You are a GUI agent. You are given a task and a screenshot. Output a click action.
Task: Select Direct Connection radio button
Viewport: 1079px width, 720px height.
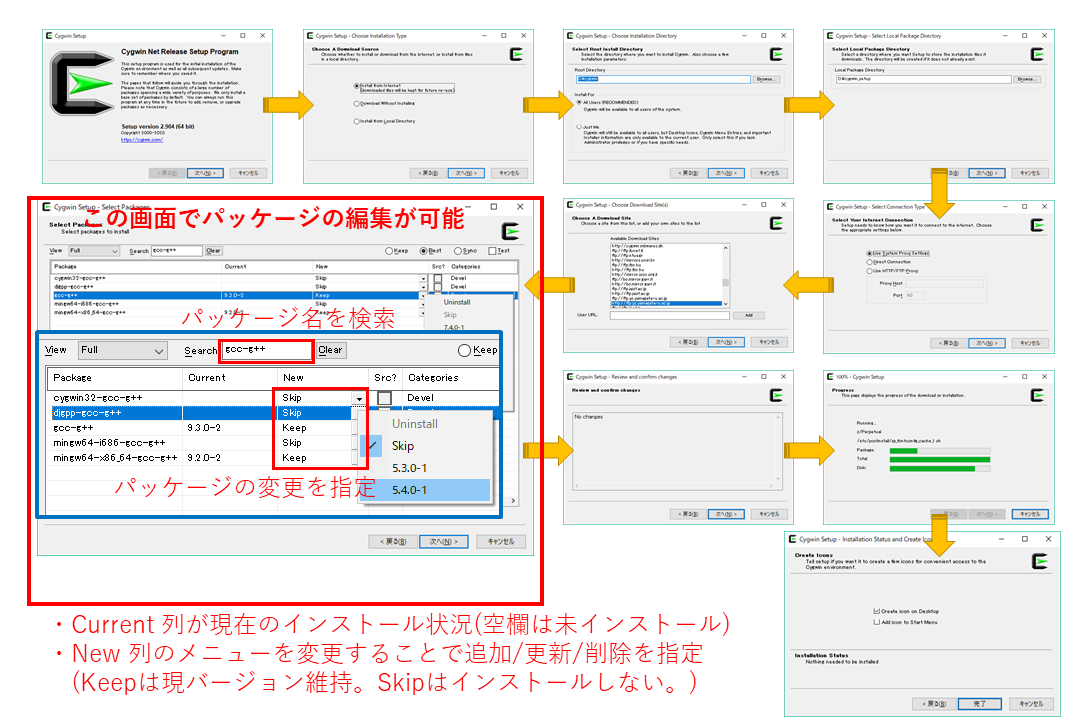tap(868, 262)
